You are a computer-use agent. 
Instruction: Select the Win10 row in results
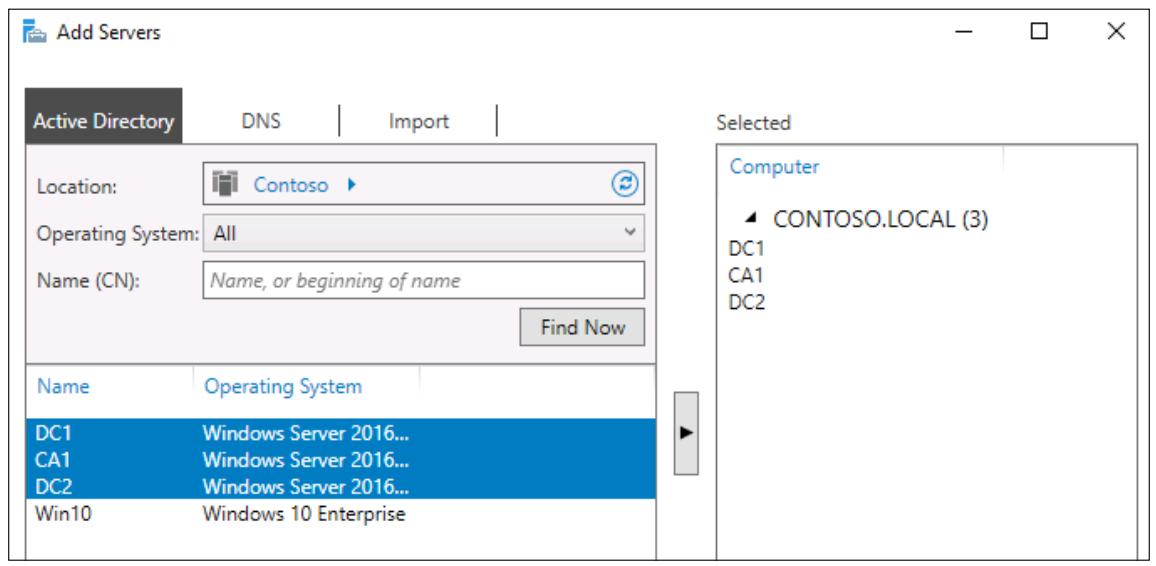(341, 513)
